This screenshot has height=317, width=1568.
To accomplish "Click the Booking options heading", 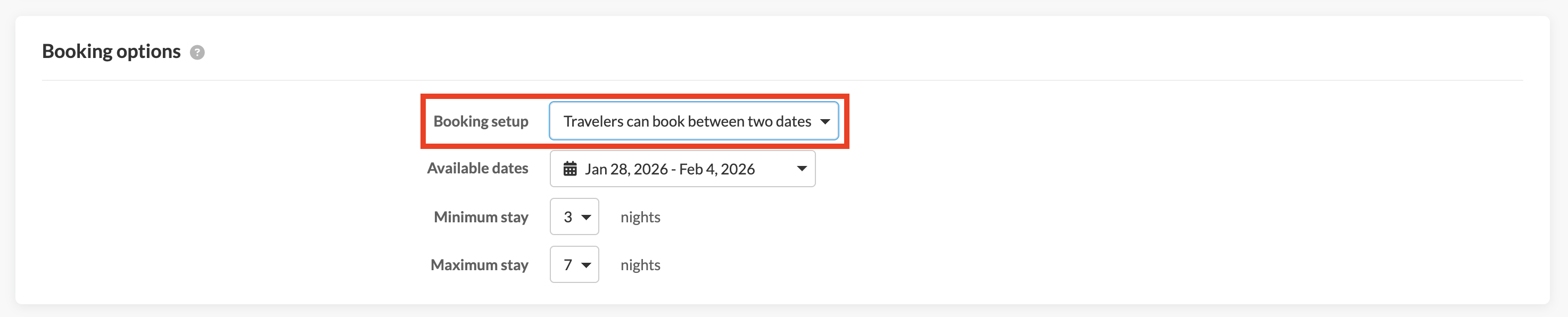I will 111,51.
